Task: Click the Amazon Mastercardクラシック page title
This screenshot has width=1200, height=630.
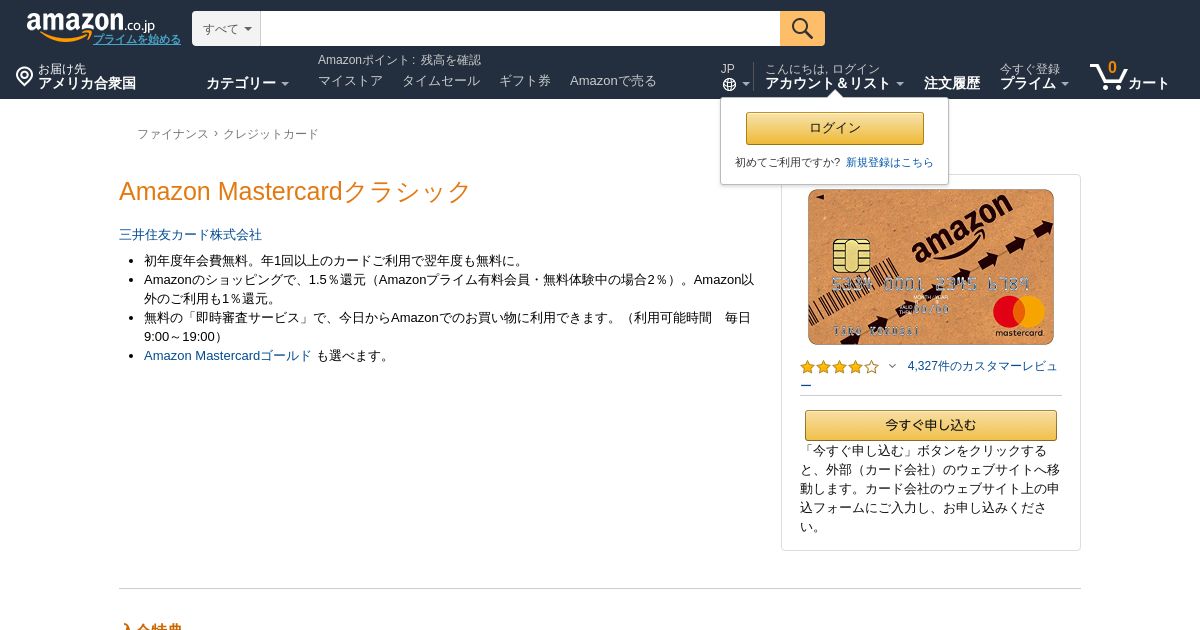Action: [295, 191]
